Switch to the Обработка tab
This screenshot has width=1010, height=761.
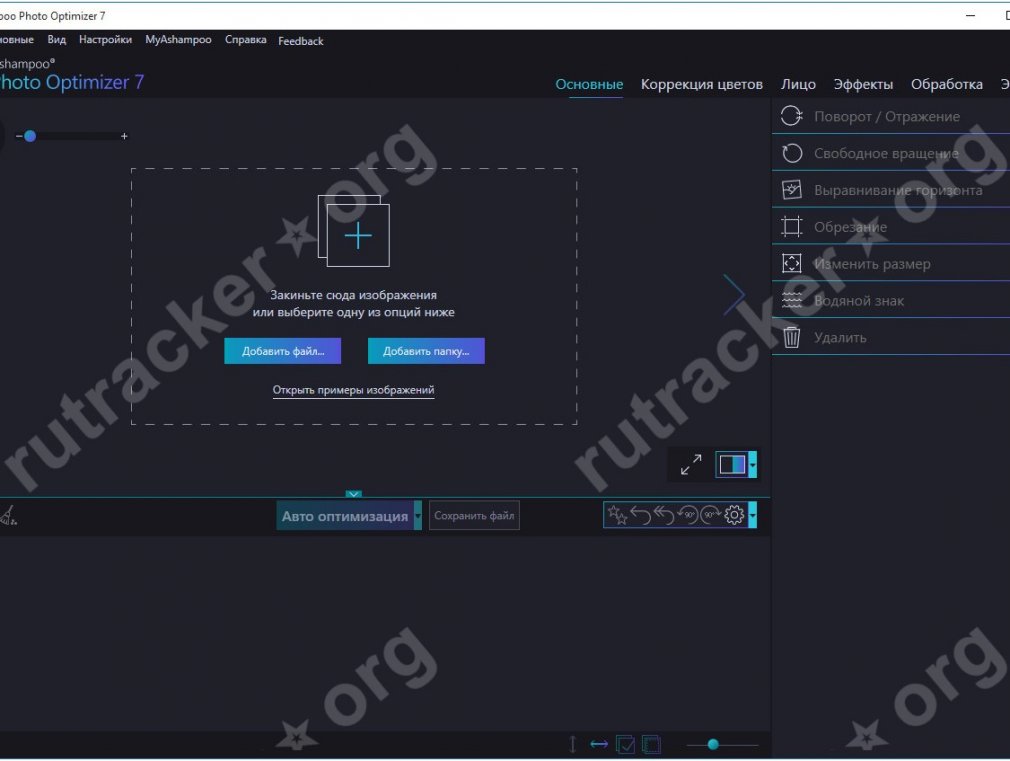pos(947,84)
